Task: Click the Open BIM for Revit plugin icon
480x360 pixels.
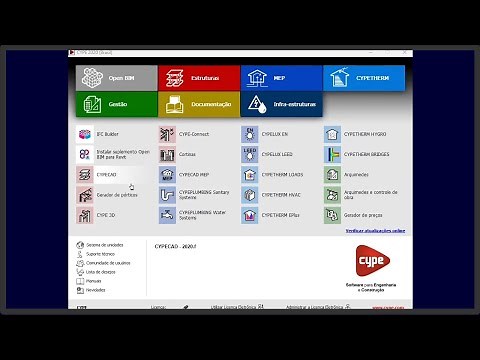Action: click(x=85, y=154)
